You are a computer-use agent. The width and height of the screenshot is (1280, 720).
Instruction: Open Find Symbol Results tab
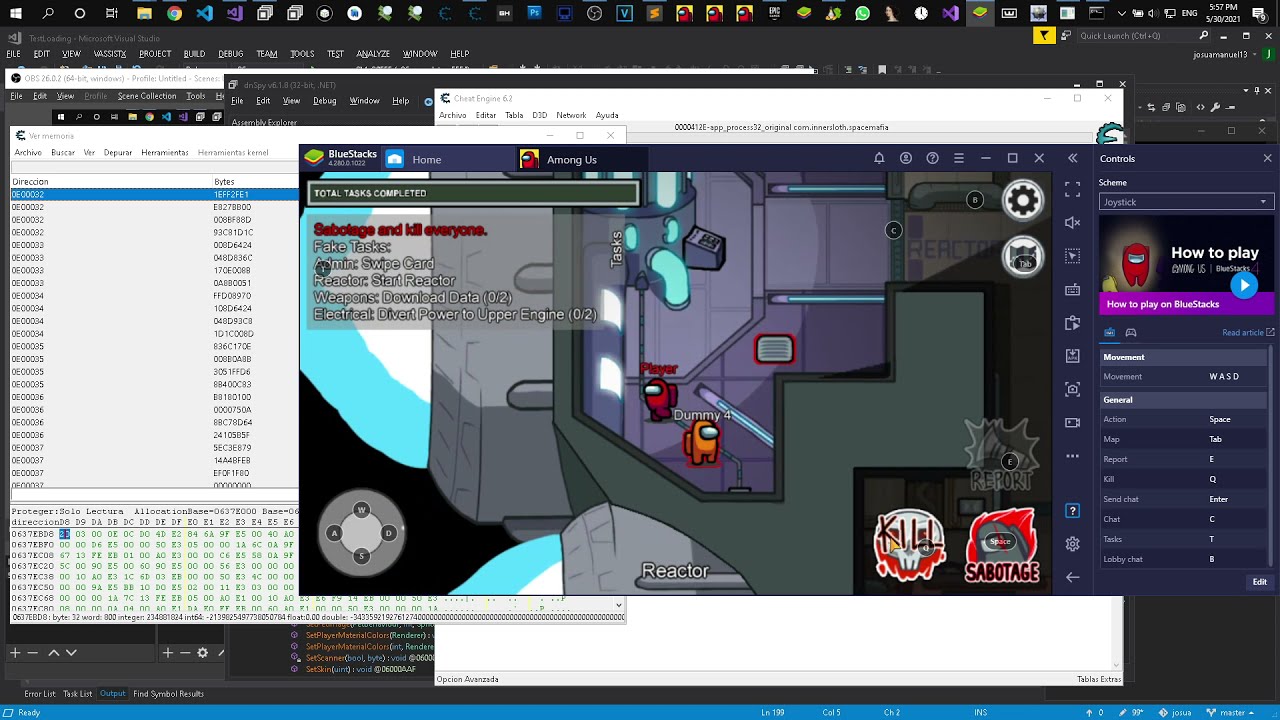point(168,694)
